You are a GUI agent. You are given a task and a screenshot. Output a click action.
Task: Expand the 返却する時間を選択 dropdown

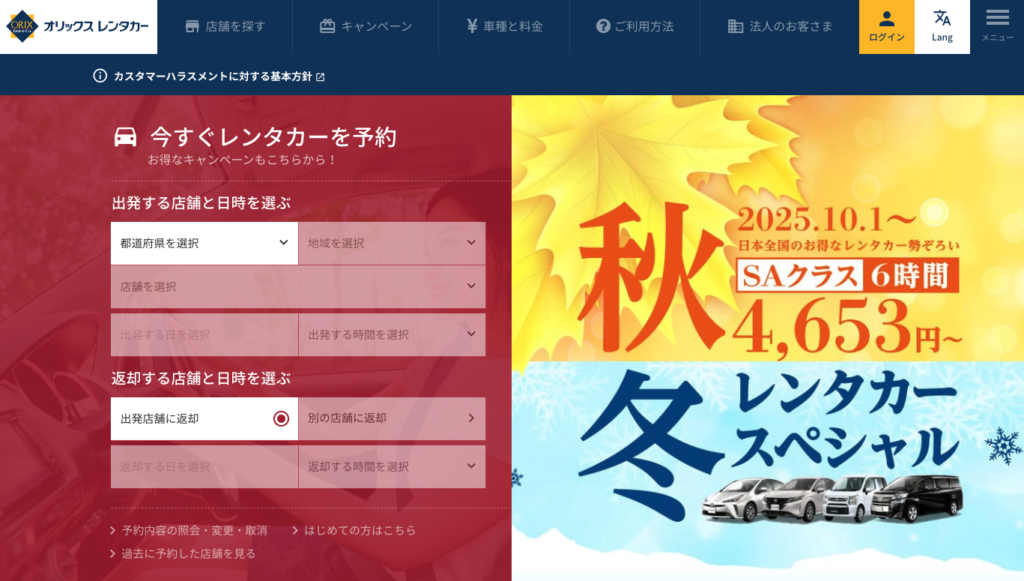pyautogui.click(x=392, y=466)
